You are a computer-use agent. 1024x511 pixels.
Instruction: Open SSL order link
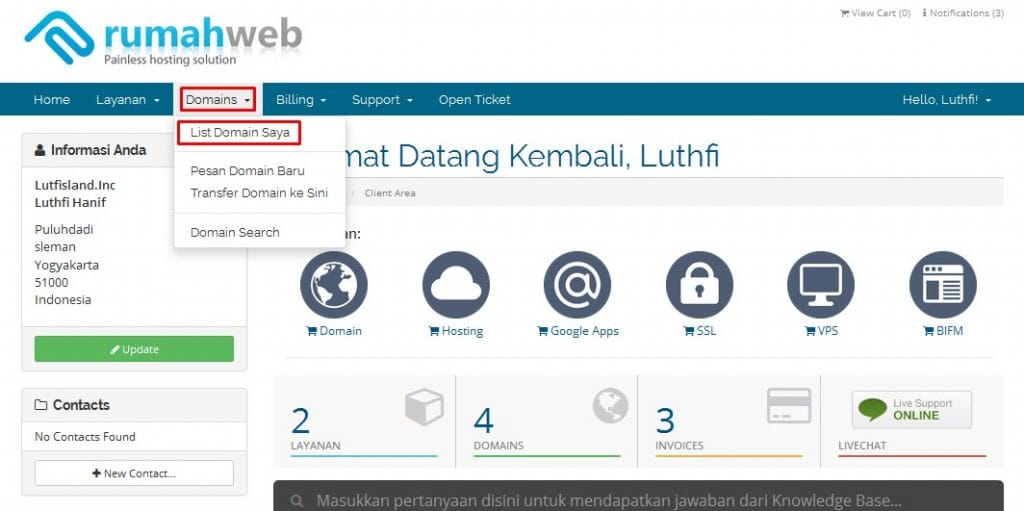[699, 331]
